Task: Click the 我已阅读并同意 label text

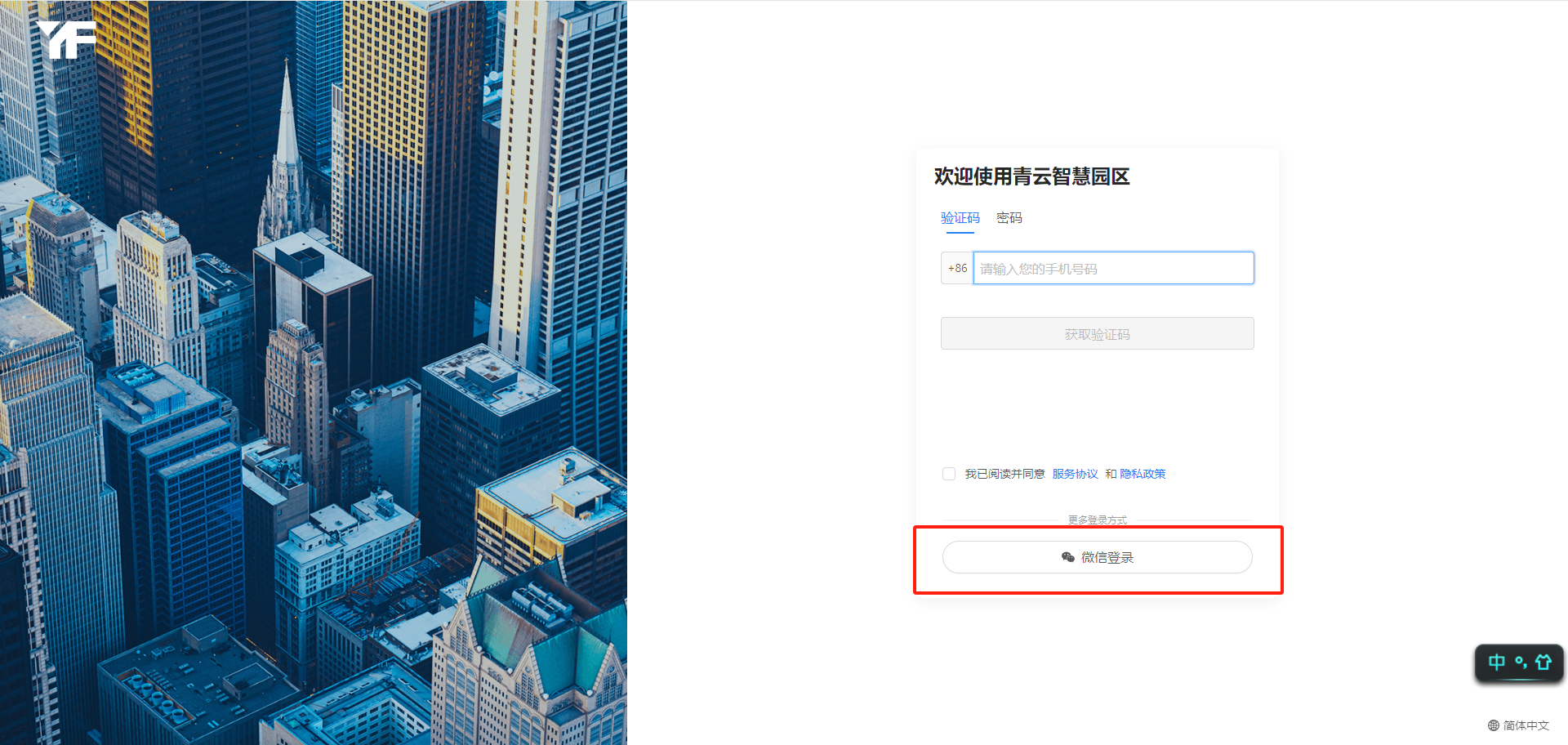Action: tap(1004, 474)
